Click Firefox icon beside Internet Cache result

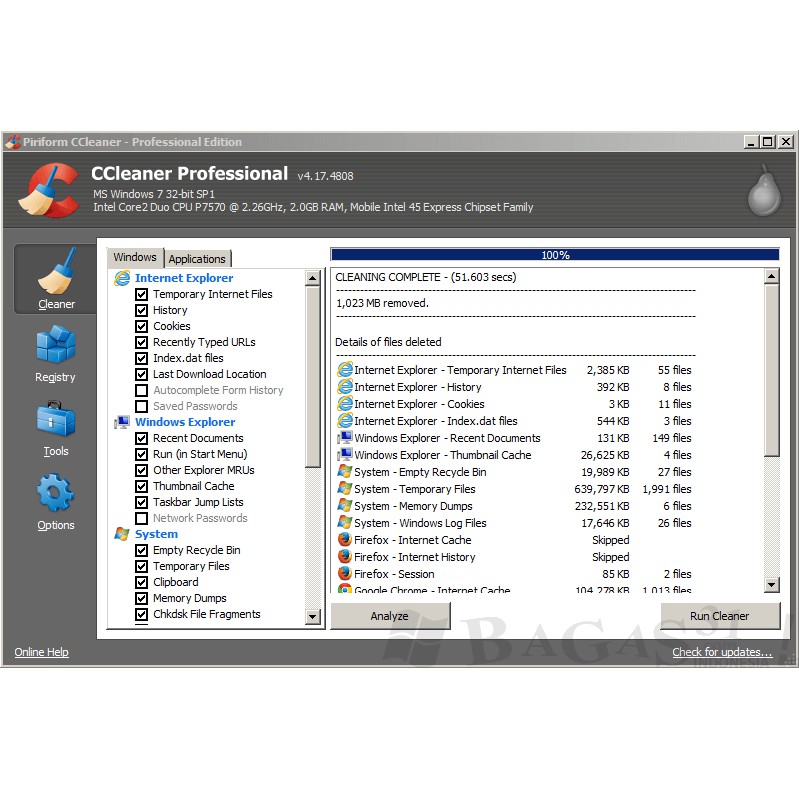point(345,540)
